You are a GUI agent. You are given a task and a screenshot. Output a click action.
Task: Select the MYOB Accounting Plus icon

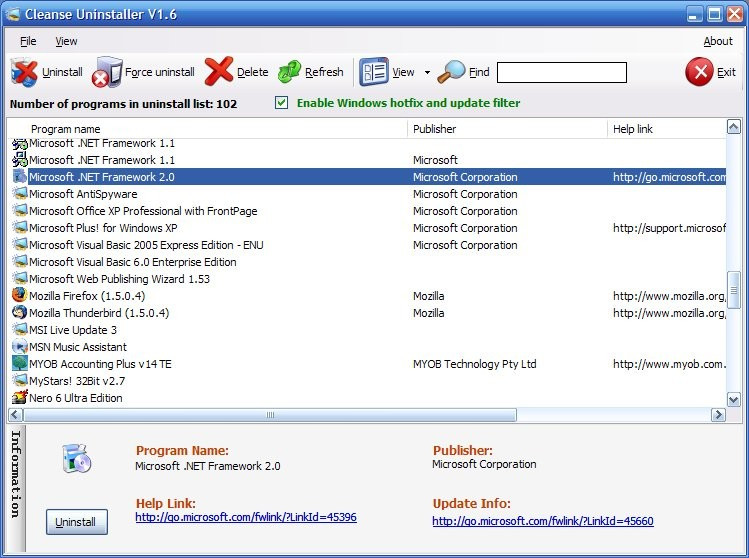coord(19,363)
